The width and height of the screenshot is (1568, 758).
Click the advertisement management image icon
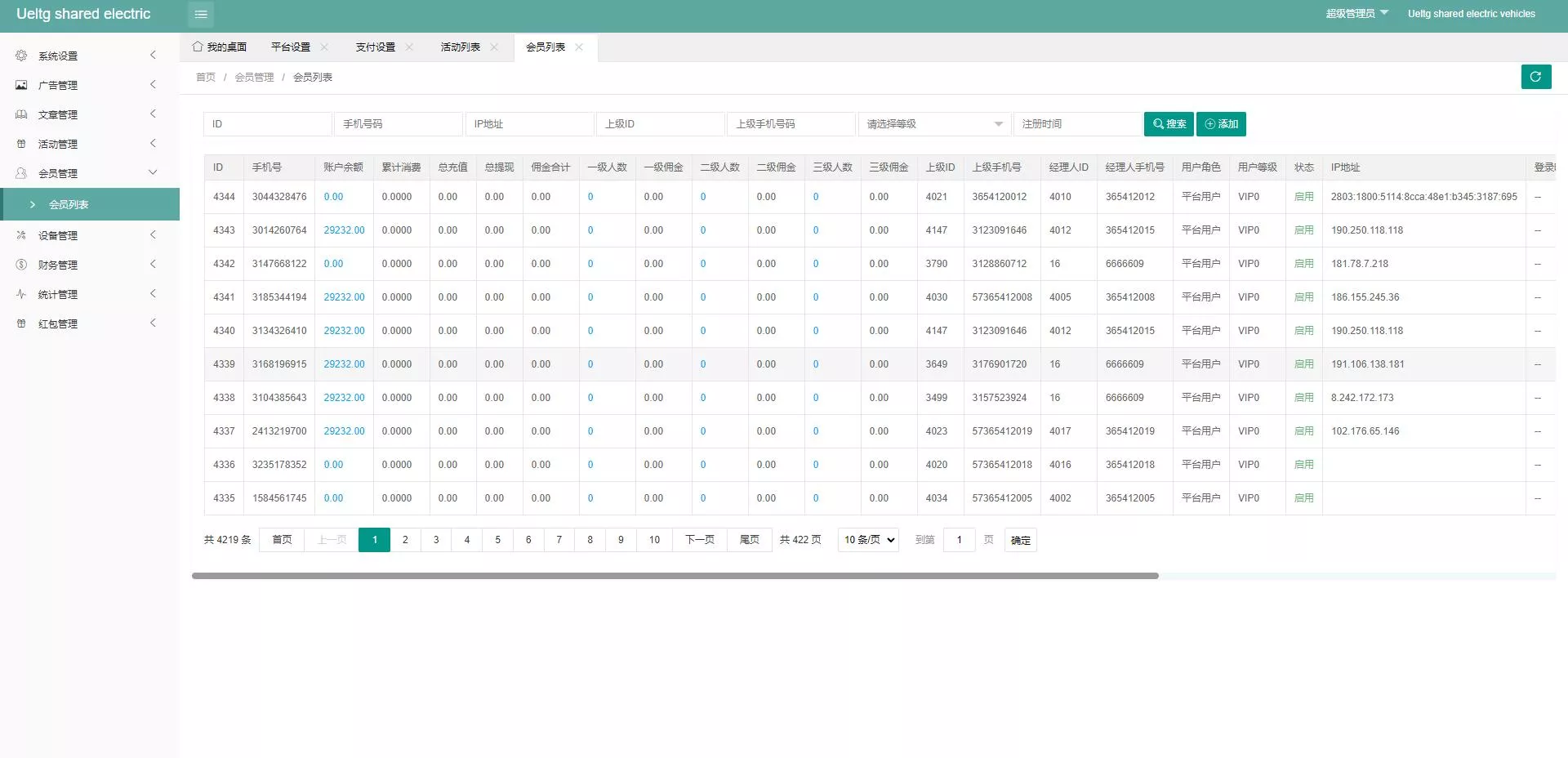pos(21,85)
